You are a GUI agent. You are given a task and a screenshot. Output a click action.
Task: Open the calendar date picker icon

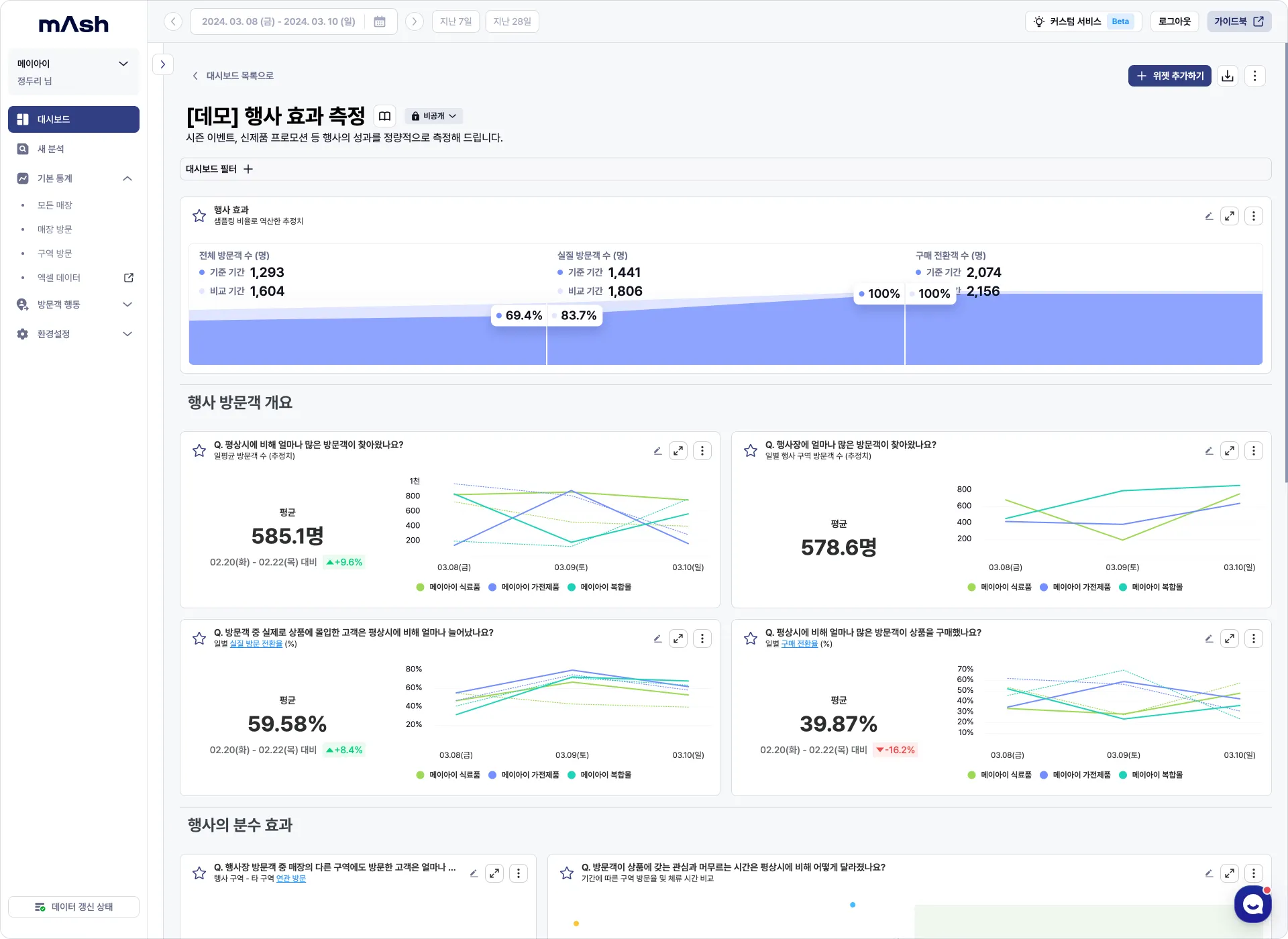380,21
